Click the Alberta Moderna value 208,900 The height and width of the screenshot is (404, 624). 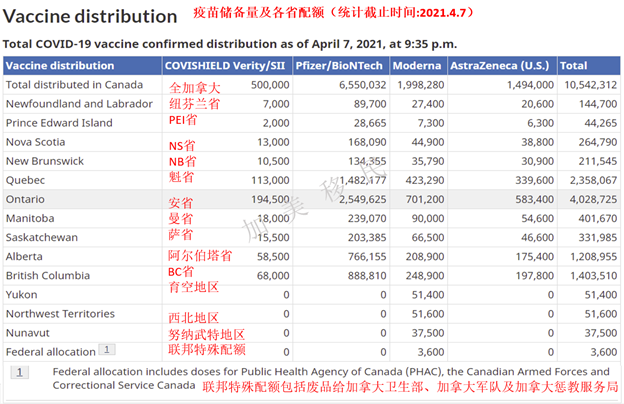[425, 256]
